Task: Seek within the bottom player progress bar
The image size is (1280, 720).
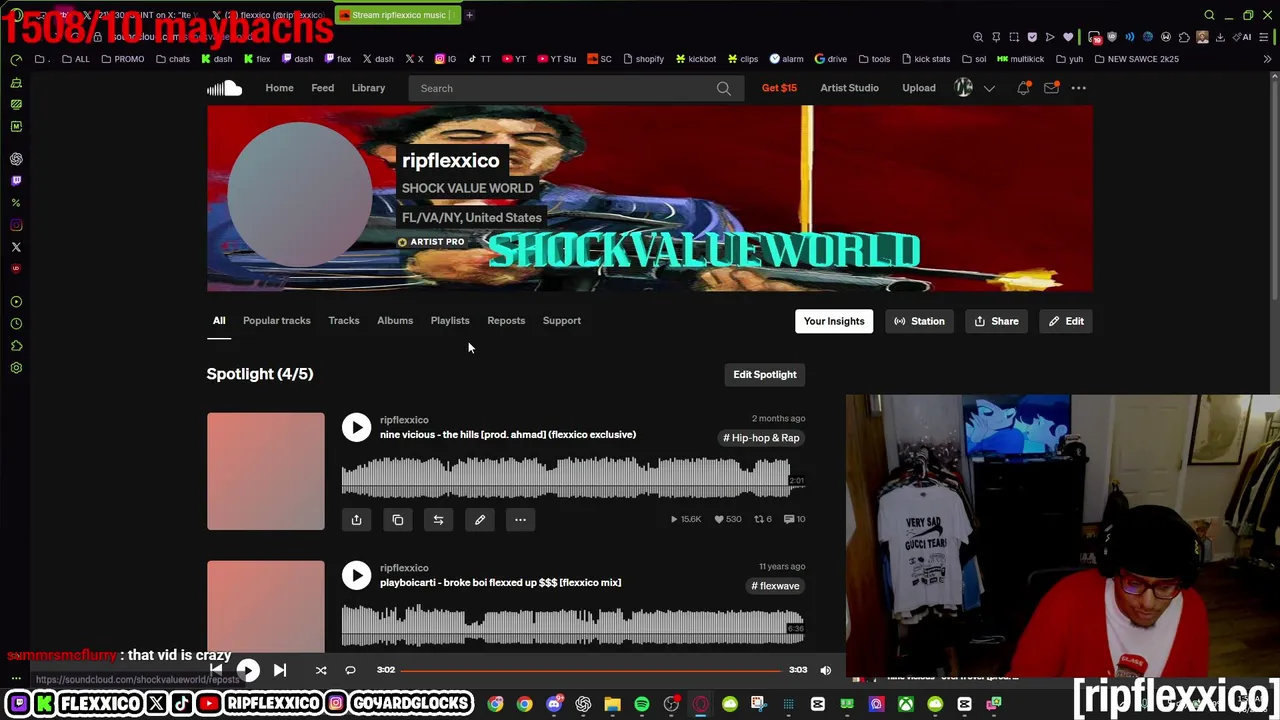Action: pyautogui.click(x=591, y=670)
